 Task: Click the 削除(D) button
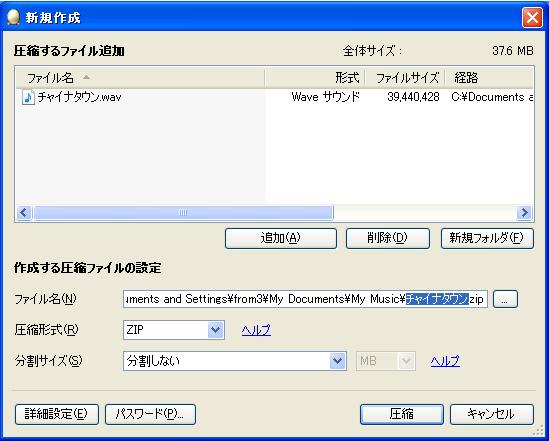(388, 238)
